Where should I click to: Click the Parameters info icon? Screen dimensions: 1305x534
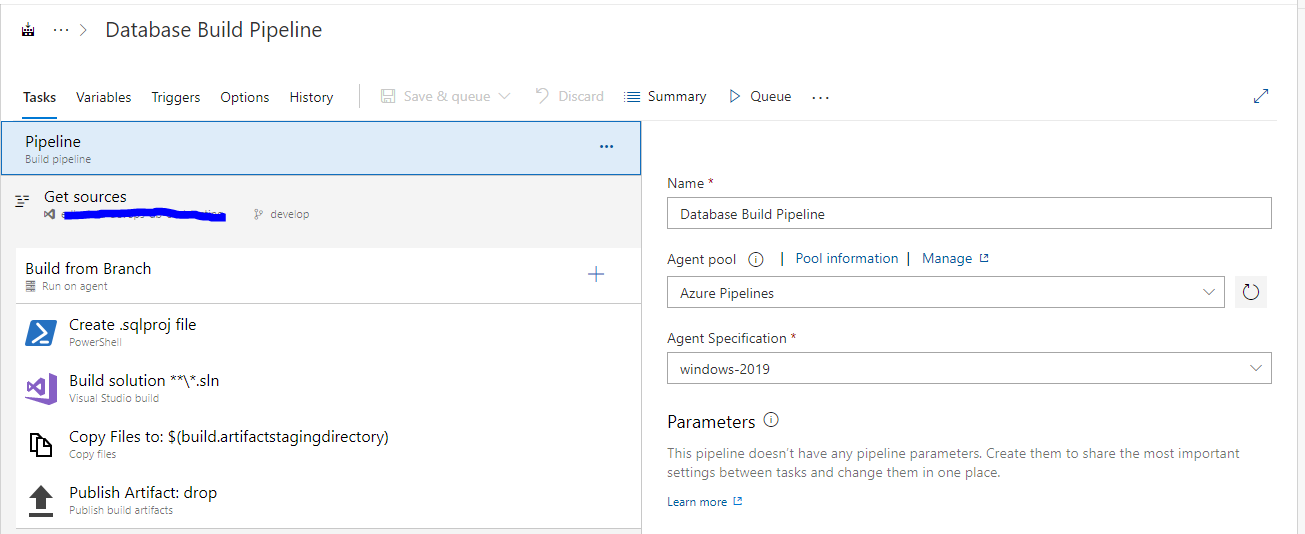(771, 420)
